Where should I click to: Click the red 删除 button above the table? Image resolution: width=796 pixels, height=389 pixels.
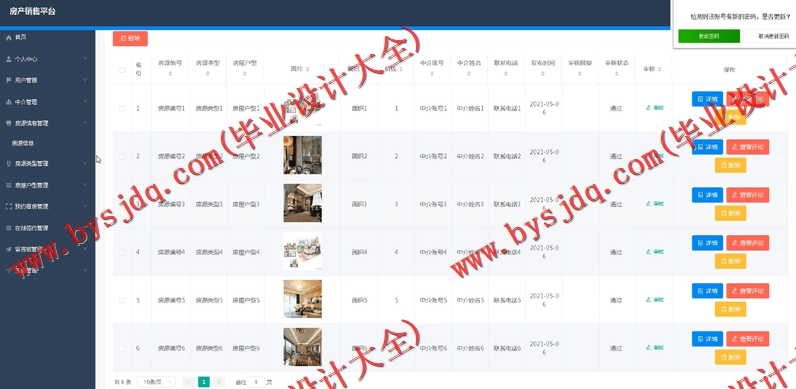[130, 39]
